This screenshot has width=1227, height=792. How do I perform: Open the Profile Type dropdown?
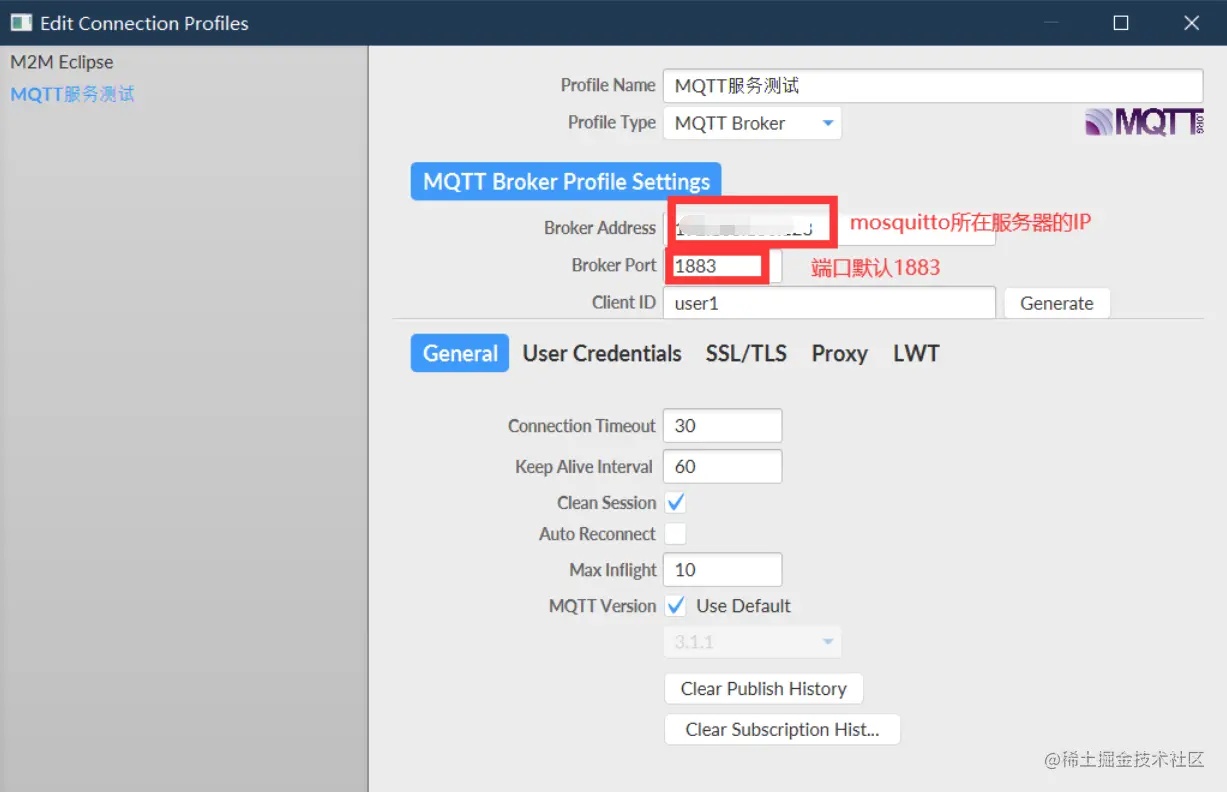[752, 123]
